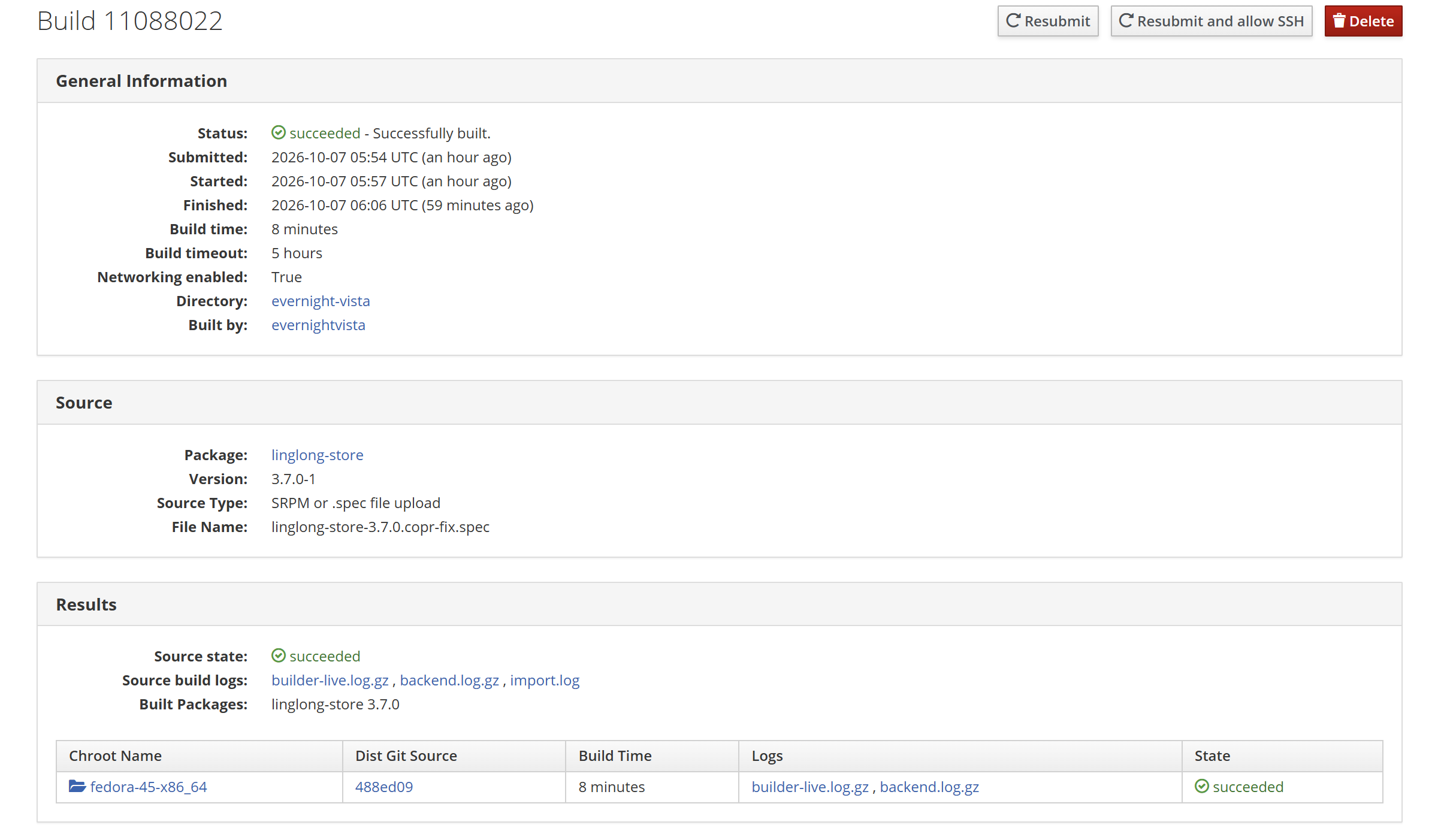Open chroot row backend.log.gz
The image size is (1444, 840).
click(x=929, y=787)
